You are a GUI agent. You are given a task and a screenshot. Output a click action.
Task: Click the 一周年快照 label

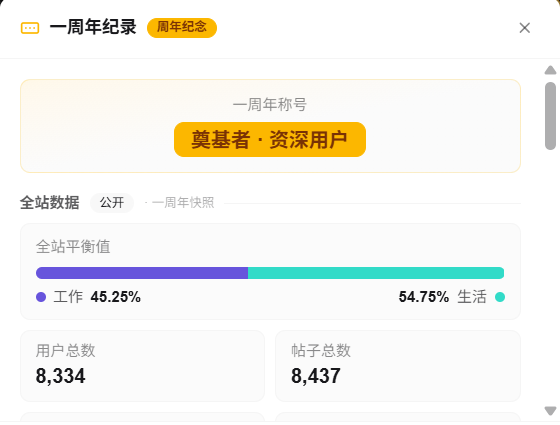[183, 202]
